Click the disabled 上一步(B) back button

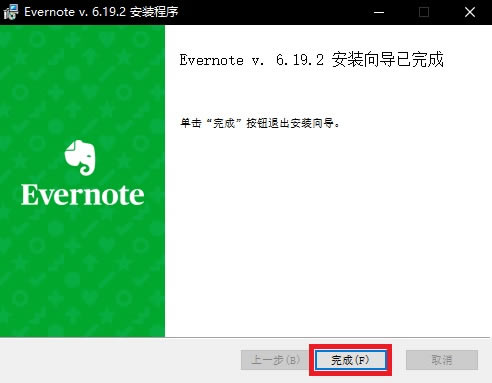[275, 360]
